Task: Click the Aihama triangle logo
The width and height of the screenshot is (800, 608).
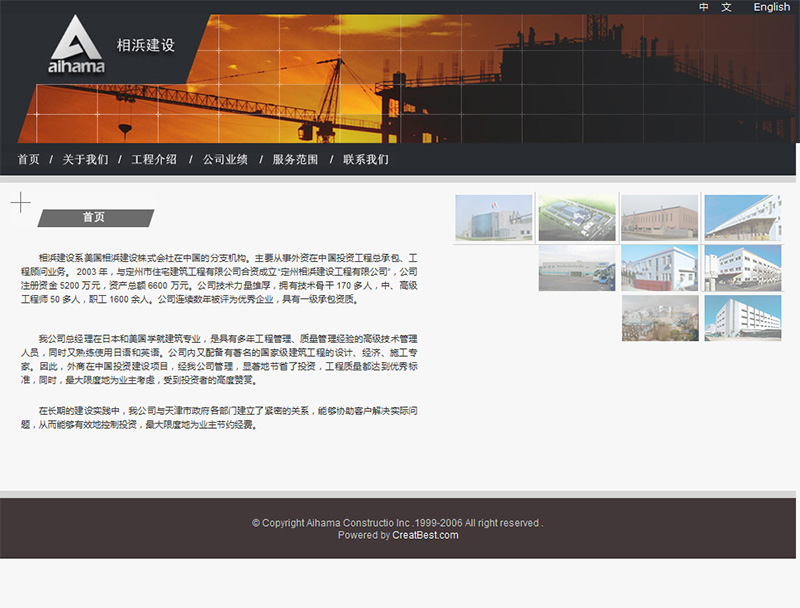Action: tap(75, 46)
